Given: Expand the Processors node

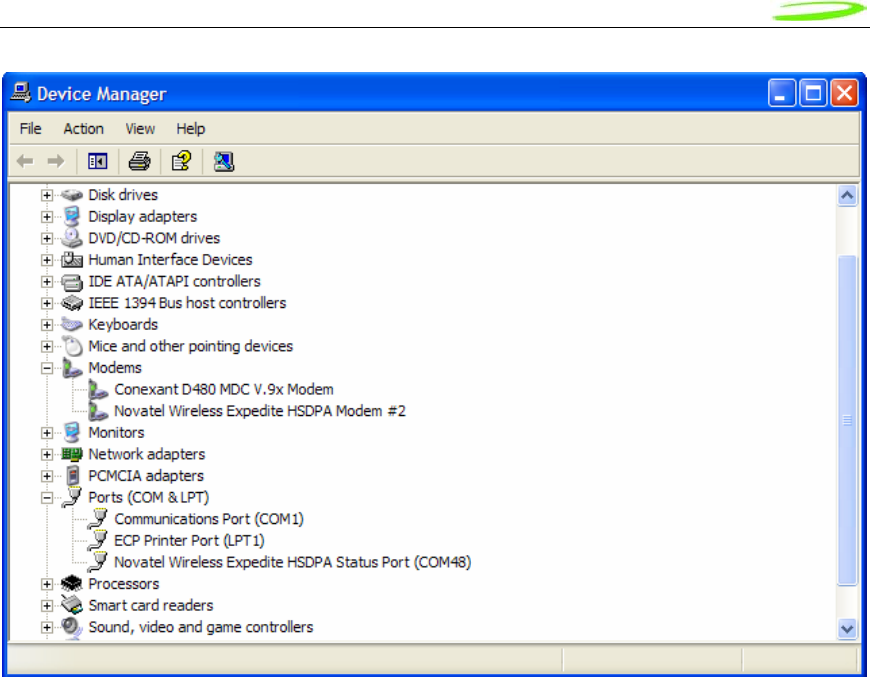Looking at the screenshot, I should point(47,584).
